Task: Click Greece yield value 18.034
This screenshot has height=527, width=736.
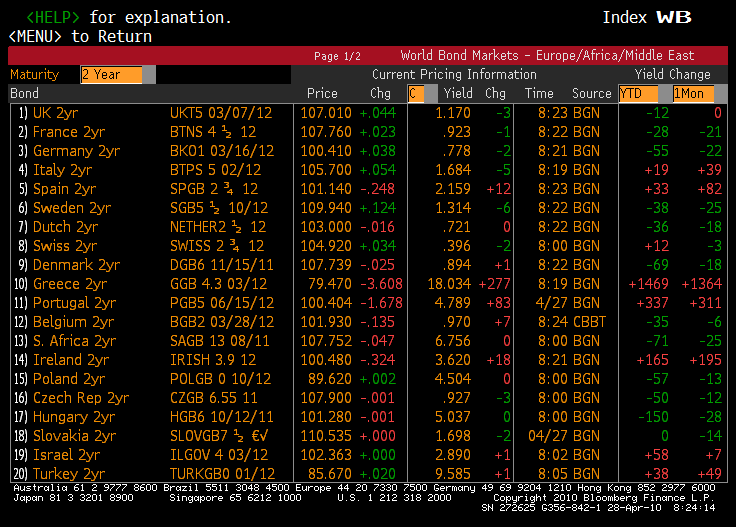Action: coord(449,284)
